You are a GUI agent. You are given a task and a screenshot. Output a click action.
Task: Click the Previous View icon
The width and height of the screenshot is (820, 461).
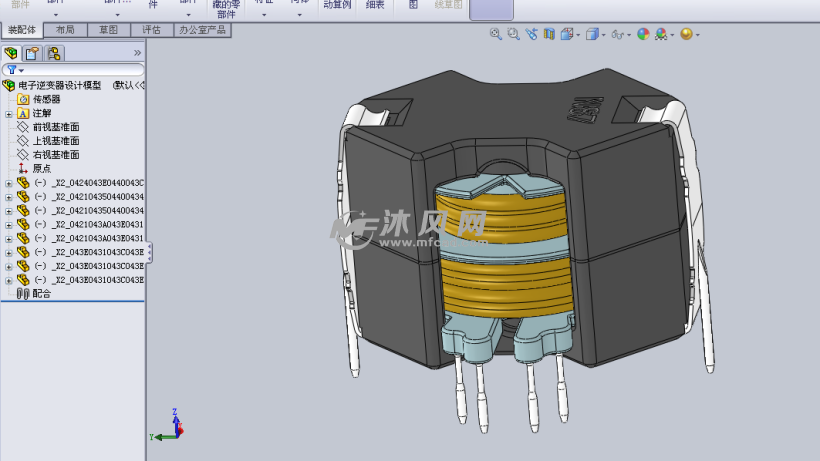pyautogui.click(x=531, y=34)
